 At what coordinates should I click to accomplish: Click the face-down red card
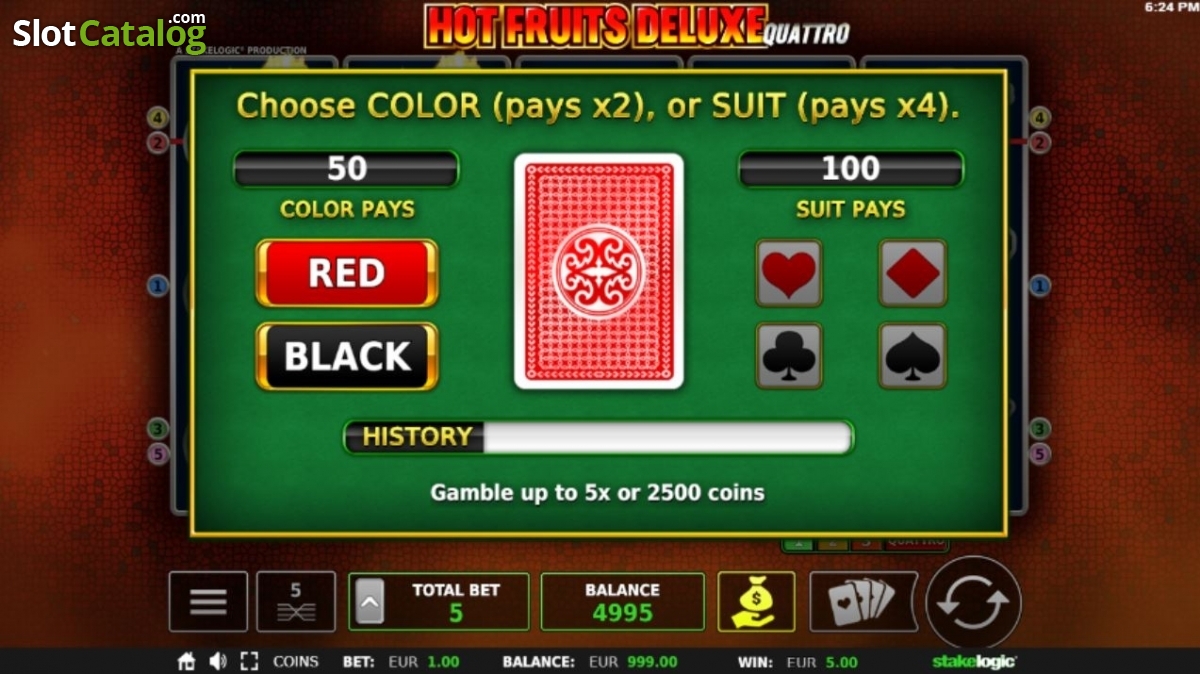pyautogui.click(x=599, y=271)
